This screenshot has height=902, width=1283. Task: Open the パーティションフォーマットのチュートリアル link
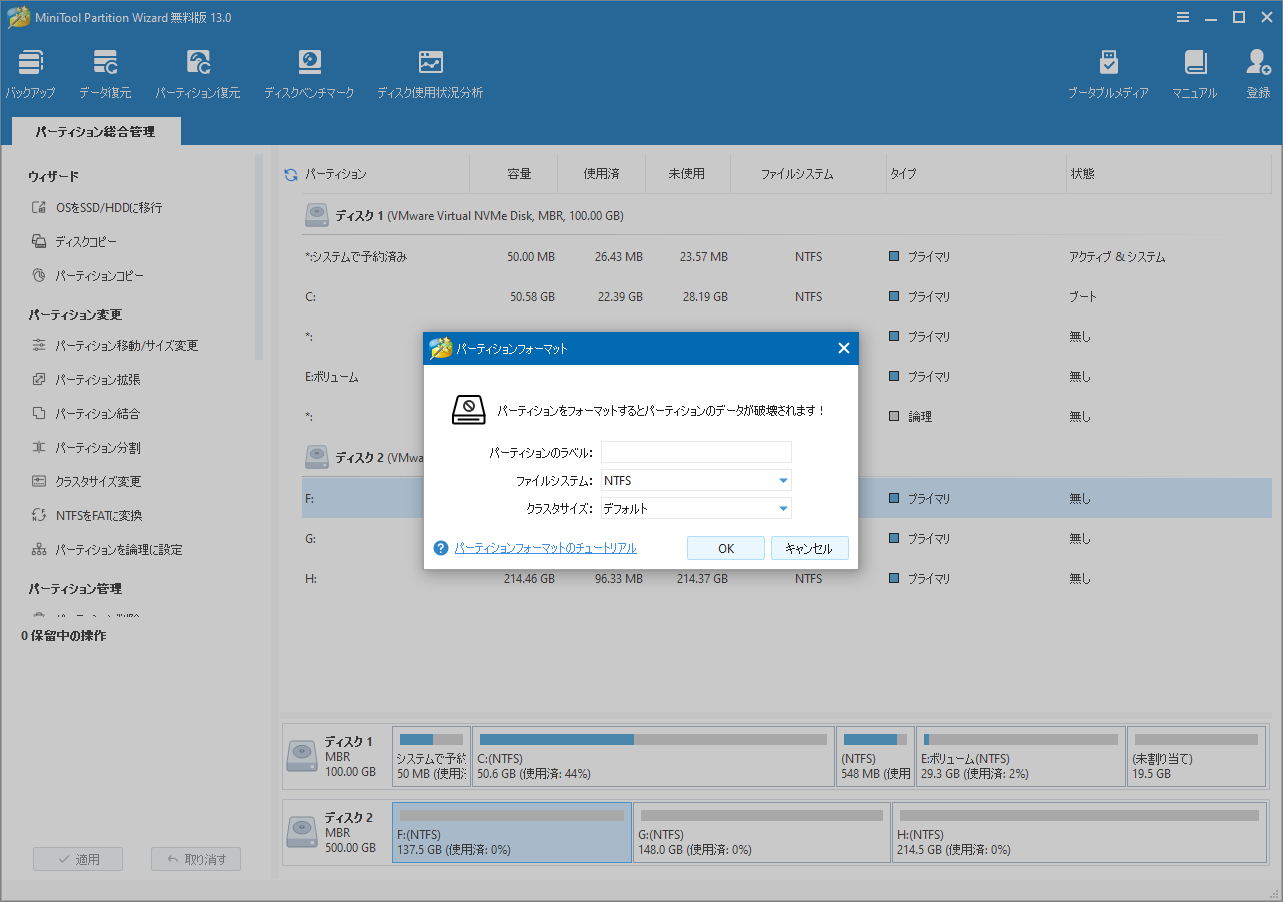point(545,548)
